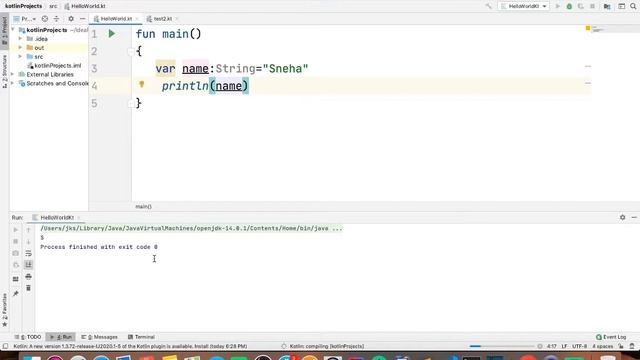This screenshot has width=640, height=360.
Task: Open Project Structure icon in toolbar
Action: coord(607,6)
